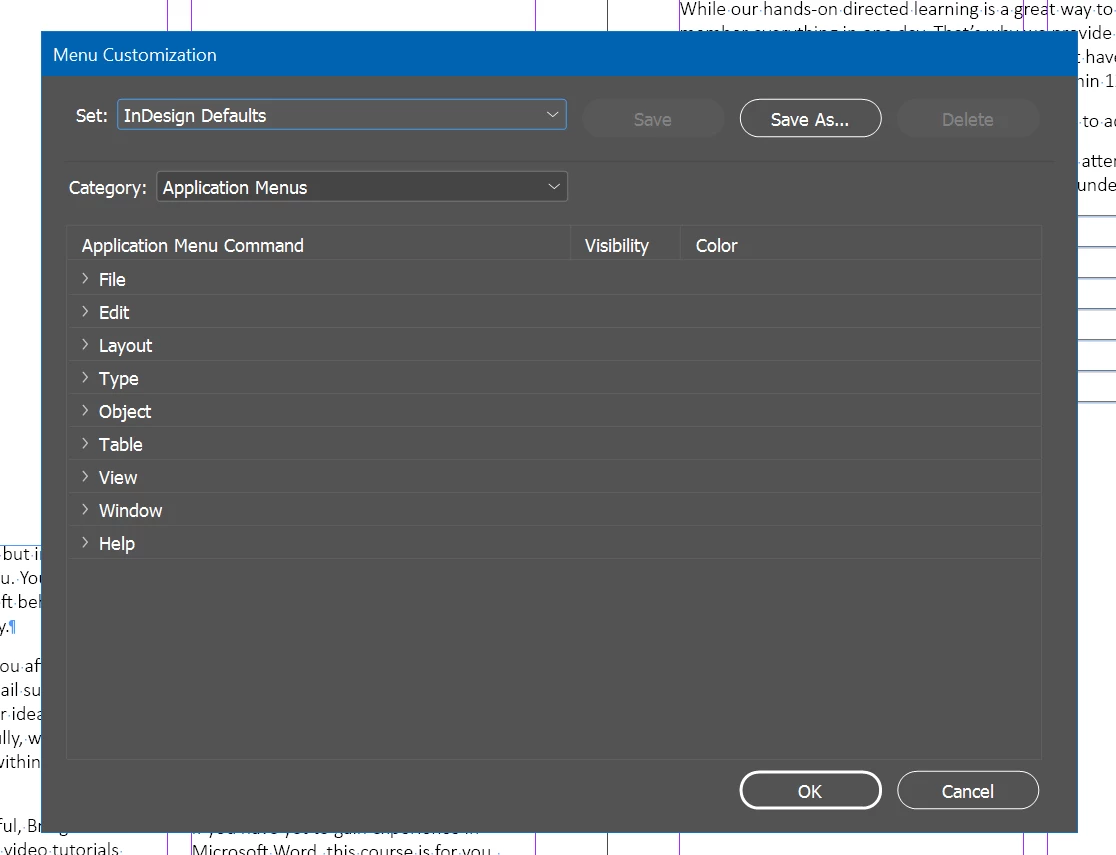
Task: Expand the Layout menu commands
Action: (x=85, y=345)
